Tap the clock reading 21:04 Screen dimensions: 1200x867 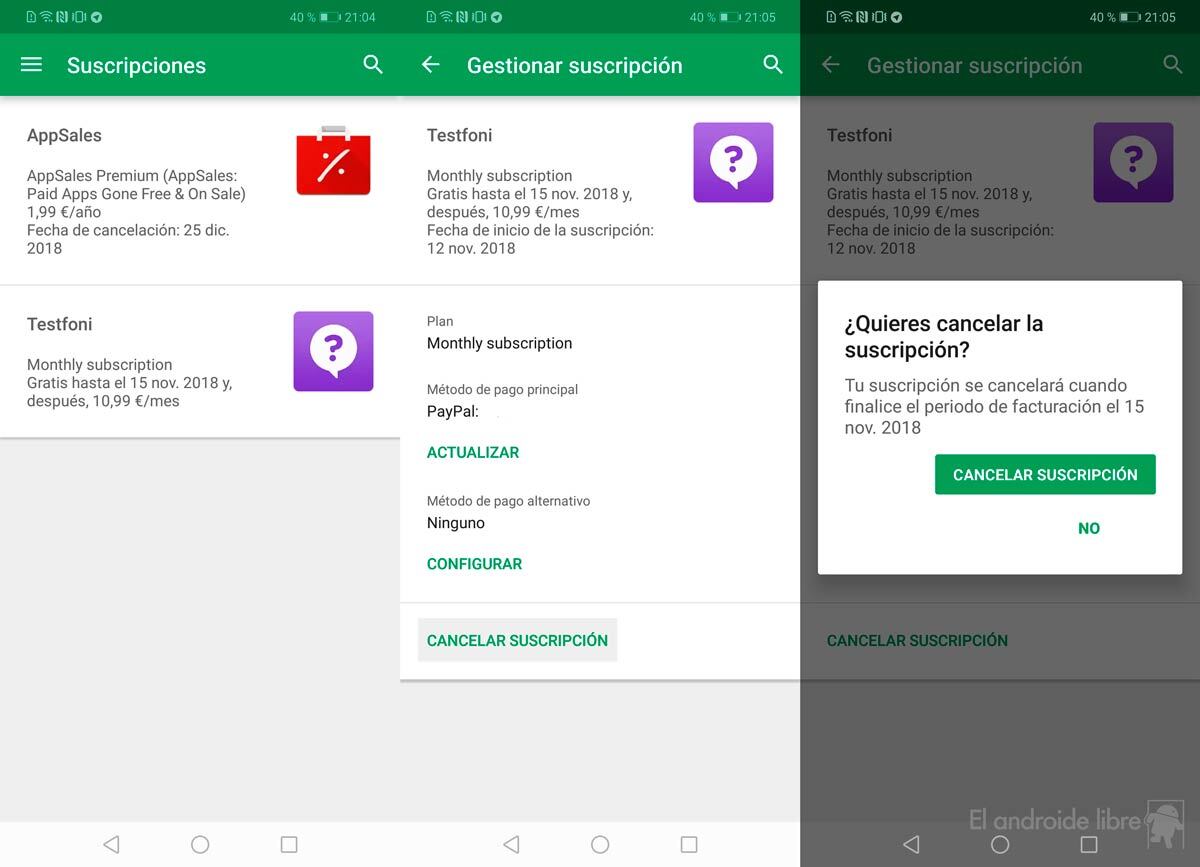pyautogui.click(x=360, y=17)
